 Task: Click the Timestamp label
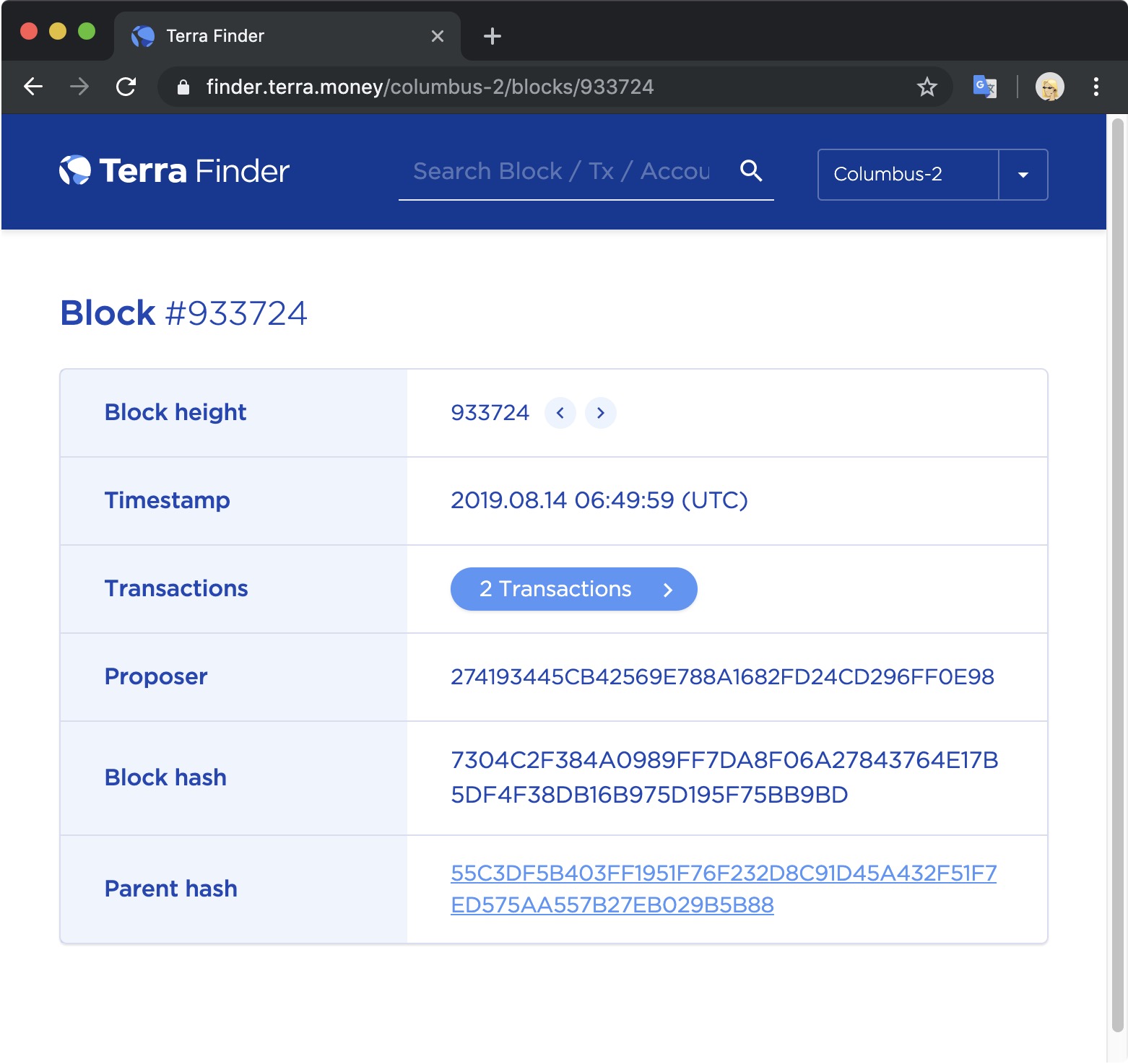point(168,500)
